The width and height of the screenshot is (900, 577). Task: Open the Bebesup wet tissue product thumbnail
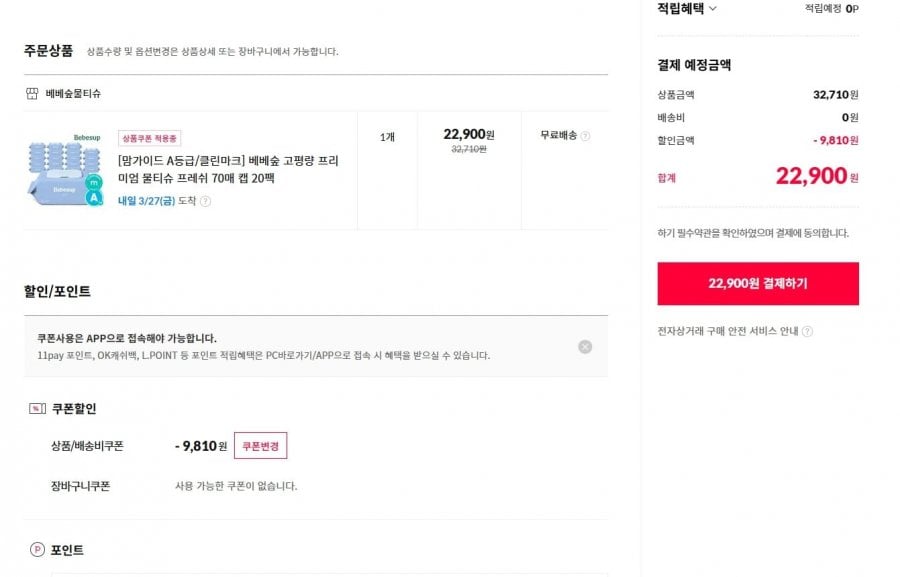click(x=65, y=169)
